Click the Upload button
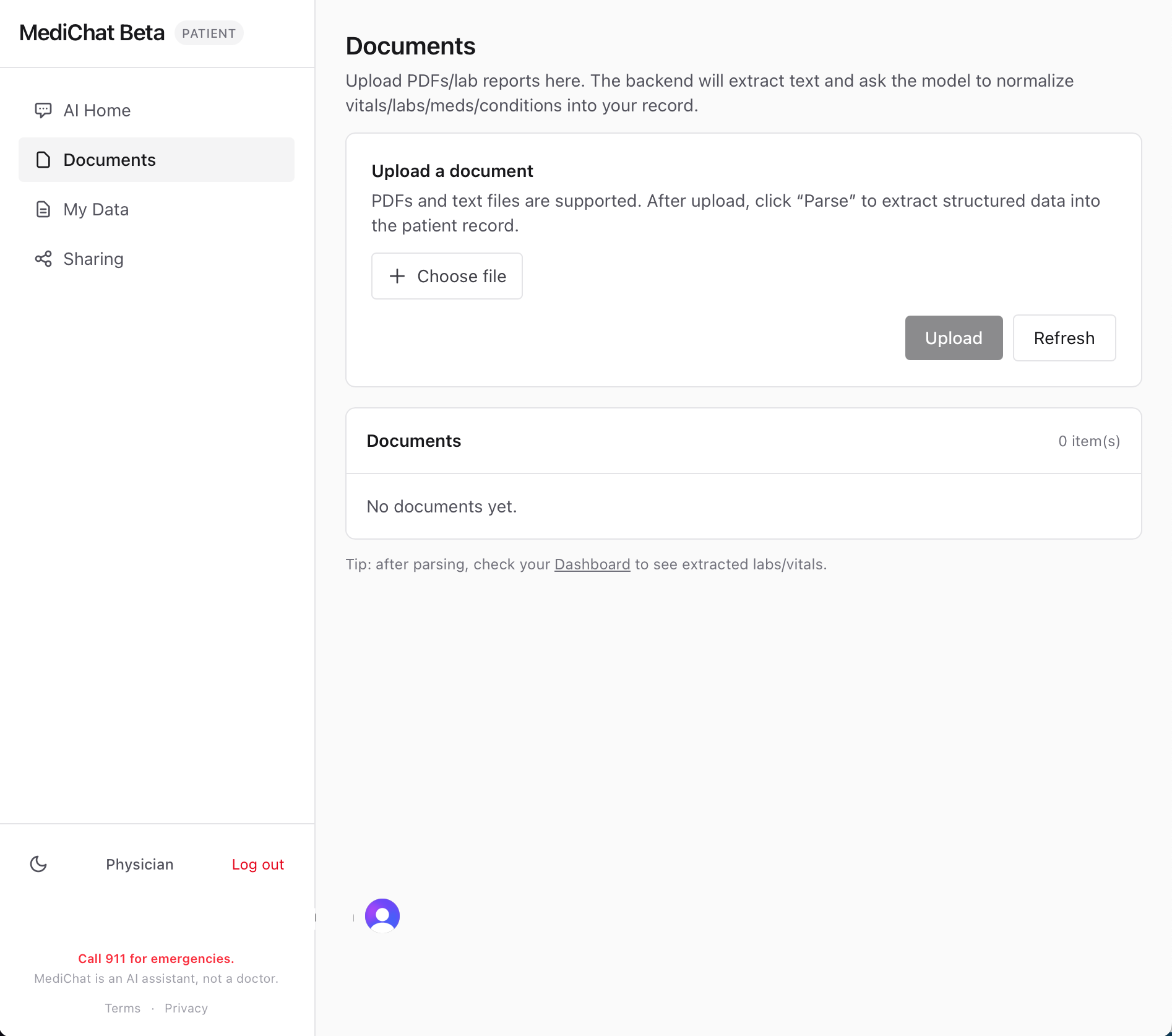Viewport: 1172px width, 1036px height. [953, 338]
